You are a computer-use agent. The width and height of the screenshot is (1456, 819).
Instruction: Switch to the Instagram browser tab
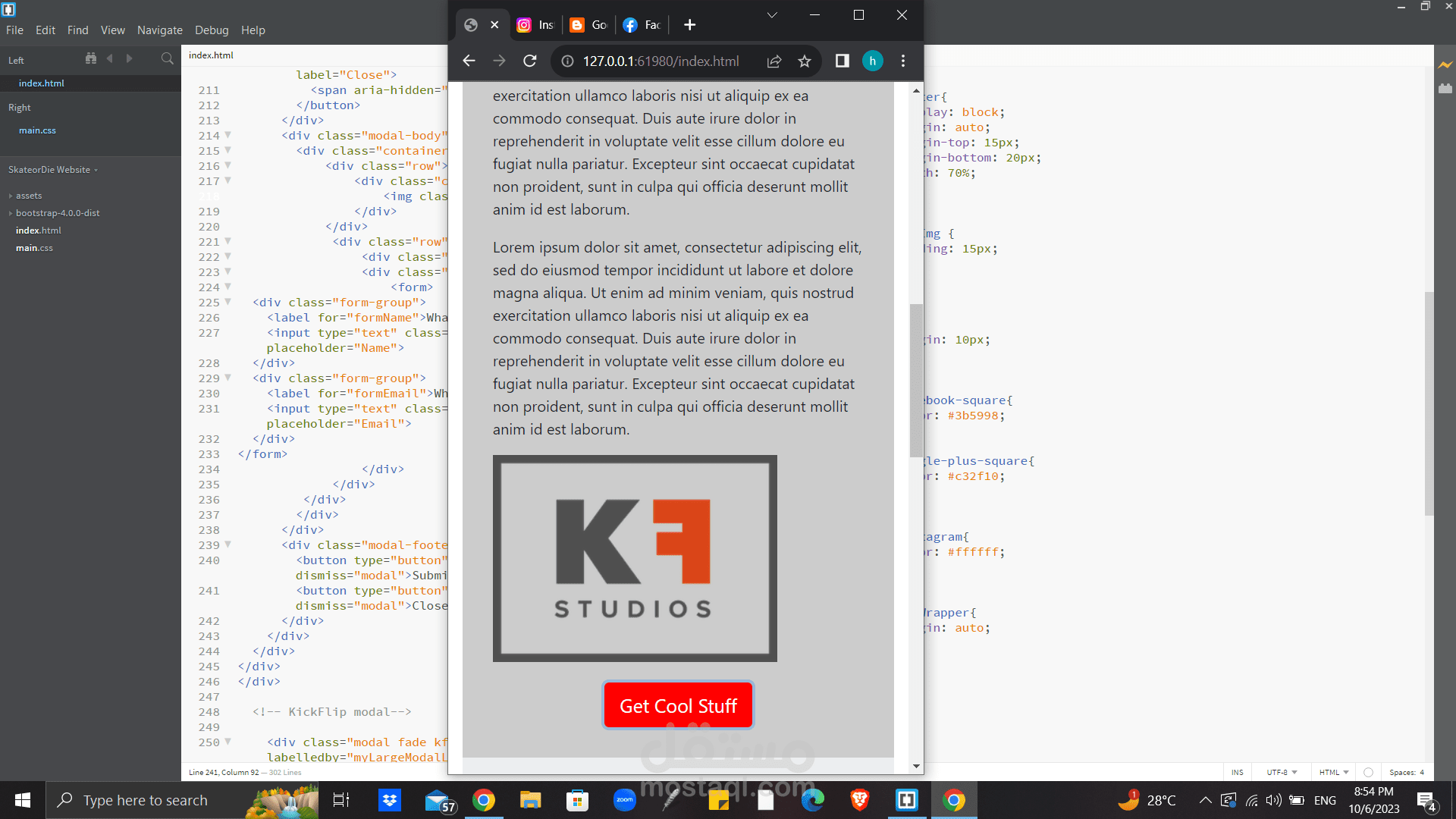tap(535, 25)
